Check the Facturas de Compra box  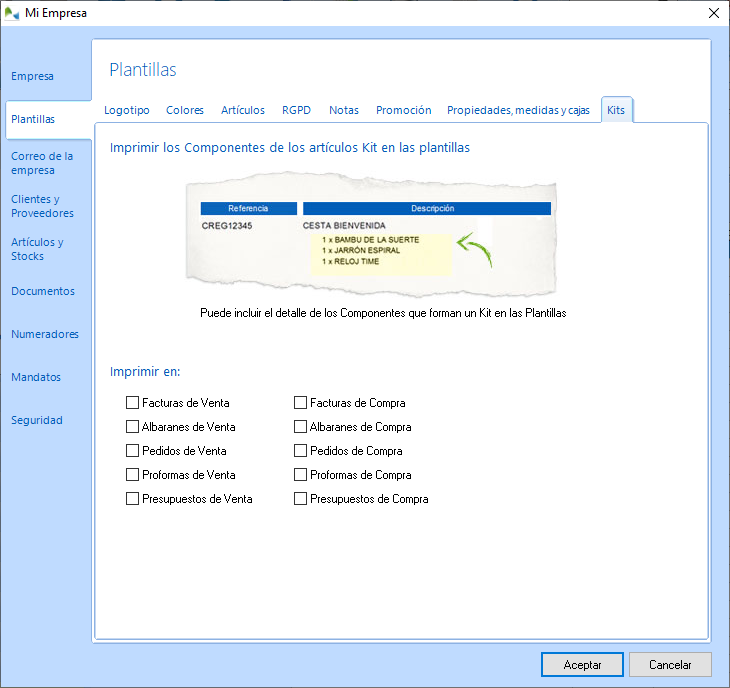click(x=301, y=403)
